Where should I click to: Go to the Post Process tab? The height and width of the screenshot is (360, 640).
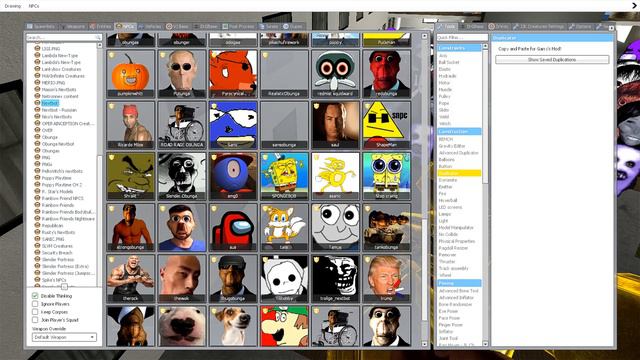click(x=239, y=27)
